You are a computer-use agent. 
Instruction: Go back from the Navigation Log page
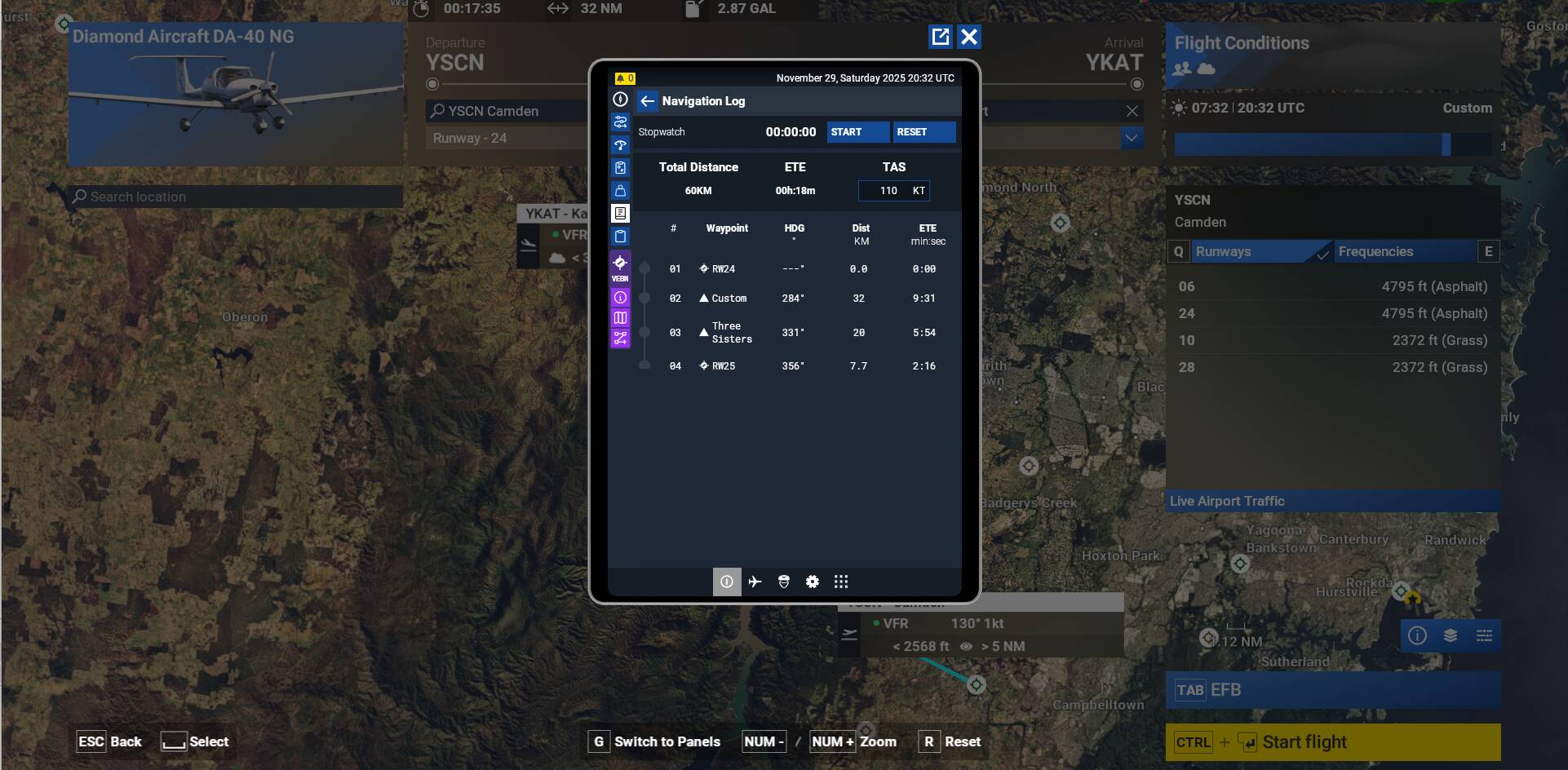(648, 101)
